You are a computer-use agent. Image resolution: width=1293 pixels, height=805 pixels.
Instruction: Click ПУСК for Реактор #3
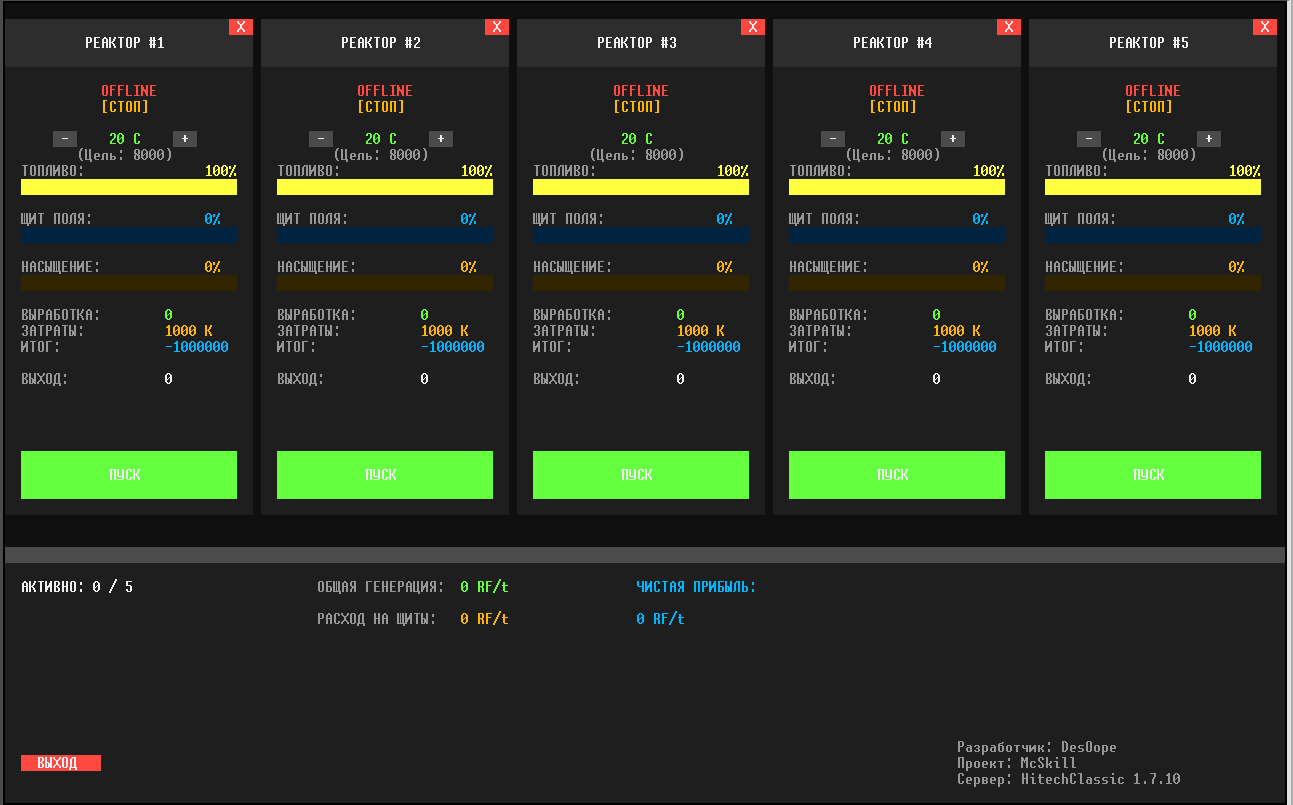click(641, 475)
